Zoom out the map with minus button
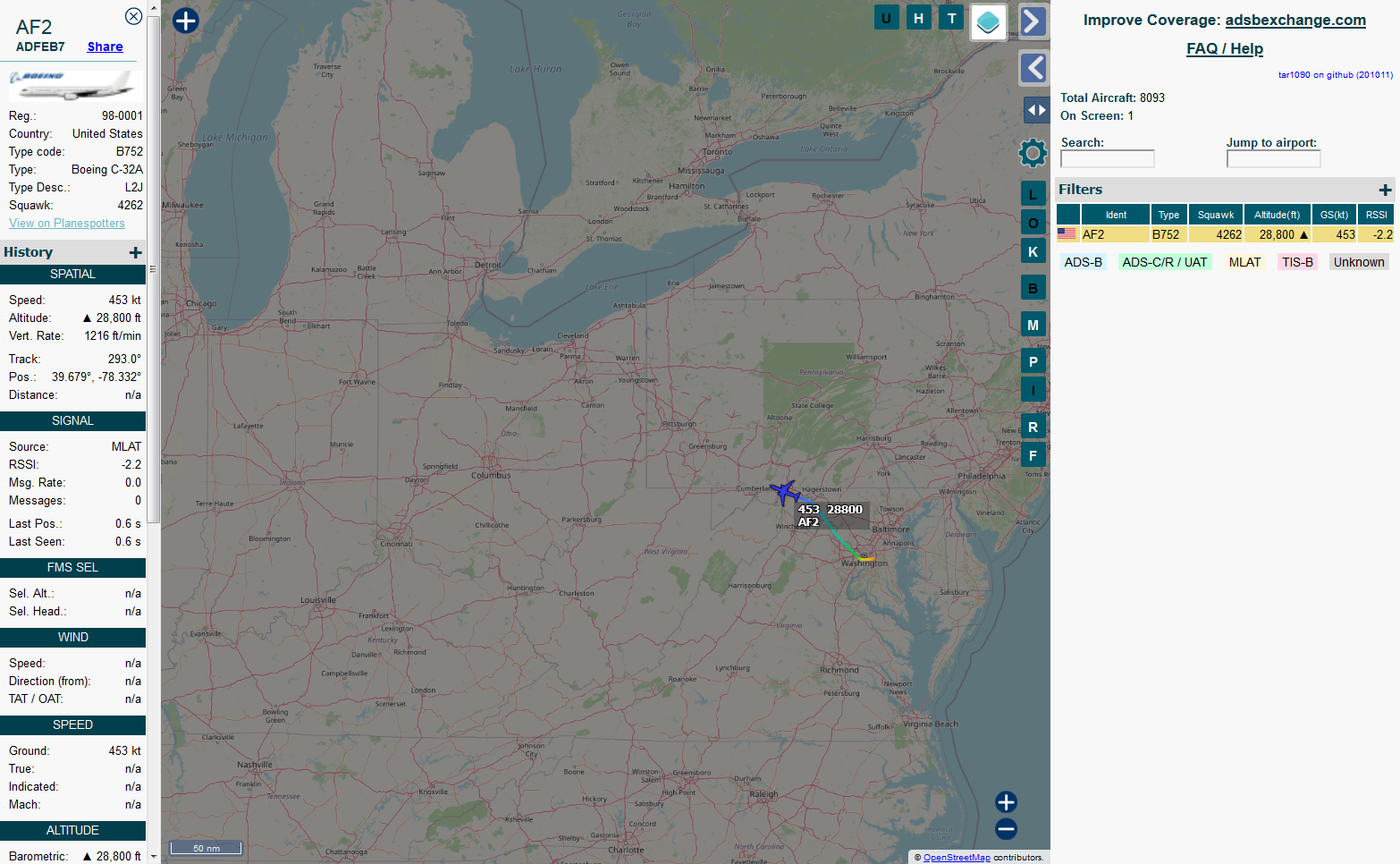Image resolution: width=1400 pixels, height=864 pixels. pos(1006,829)
